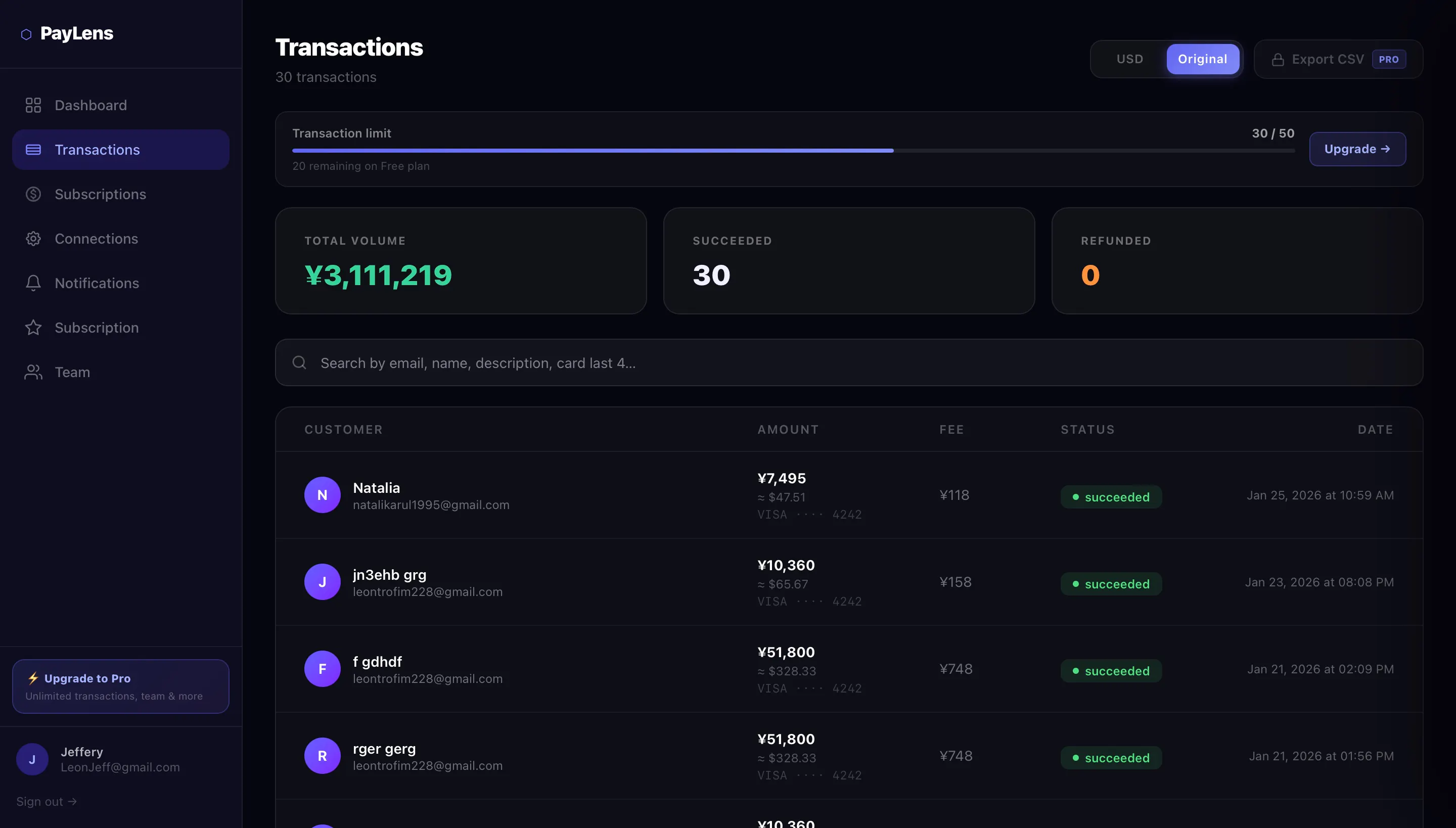Viewport: 1456px width, 828px height.
Task: Click the Subscriptions dollar-circle icon
Action: click(33, 194)
